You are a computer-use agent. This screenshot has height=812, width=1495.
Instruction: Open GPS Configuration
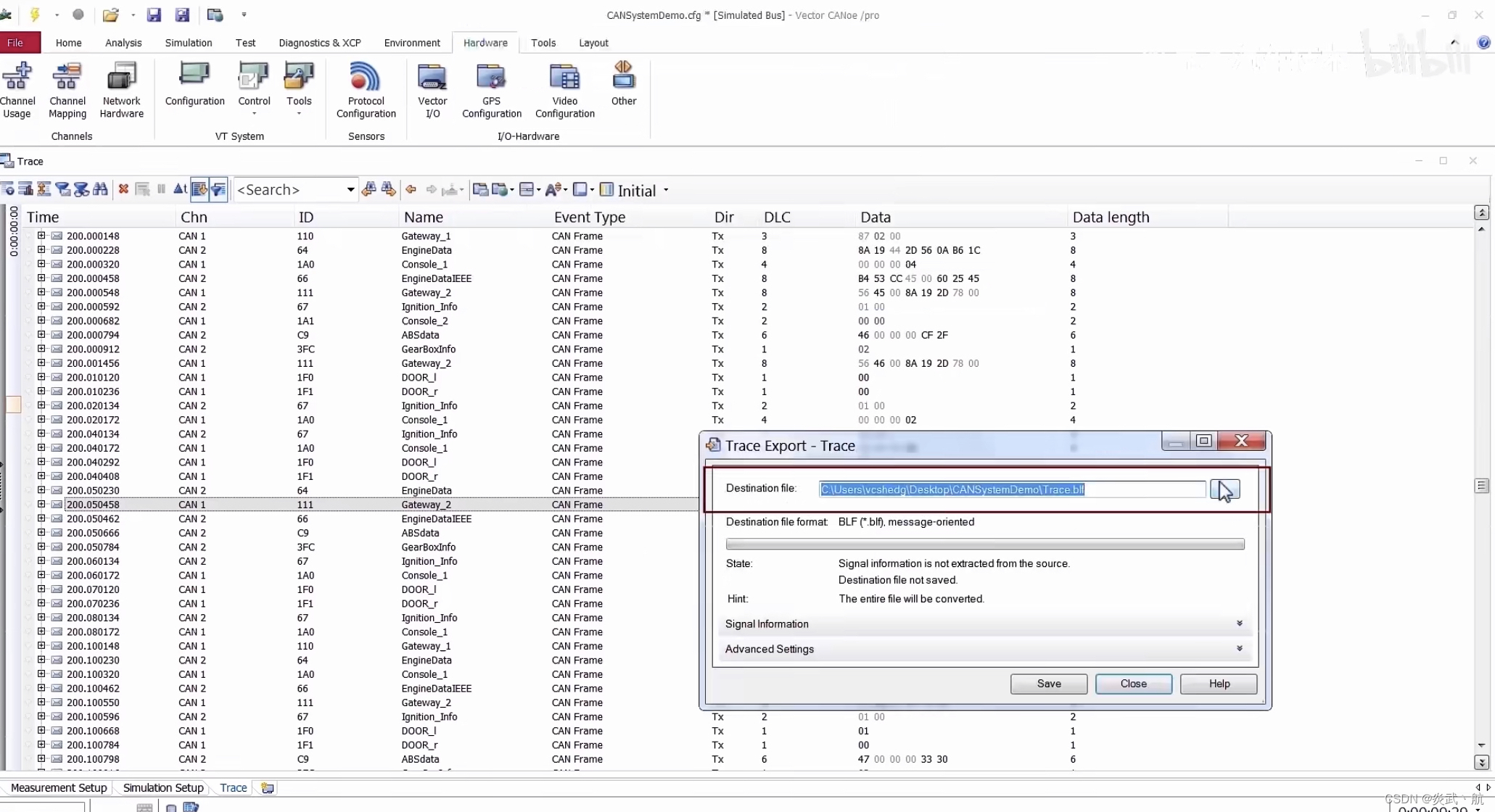(x=491, y=91)
